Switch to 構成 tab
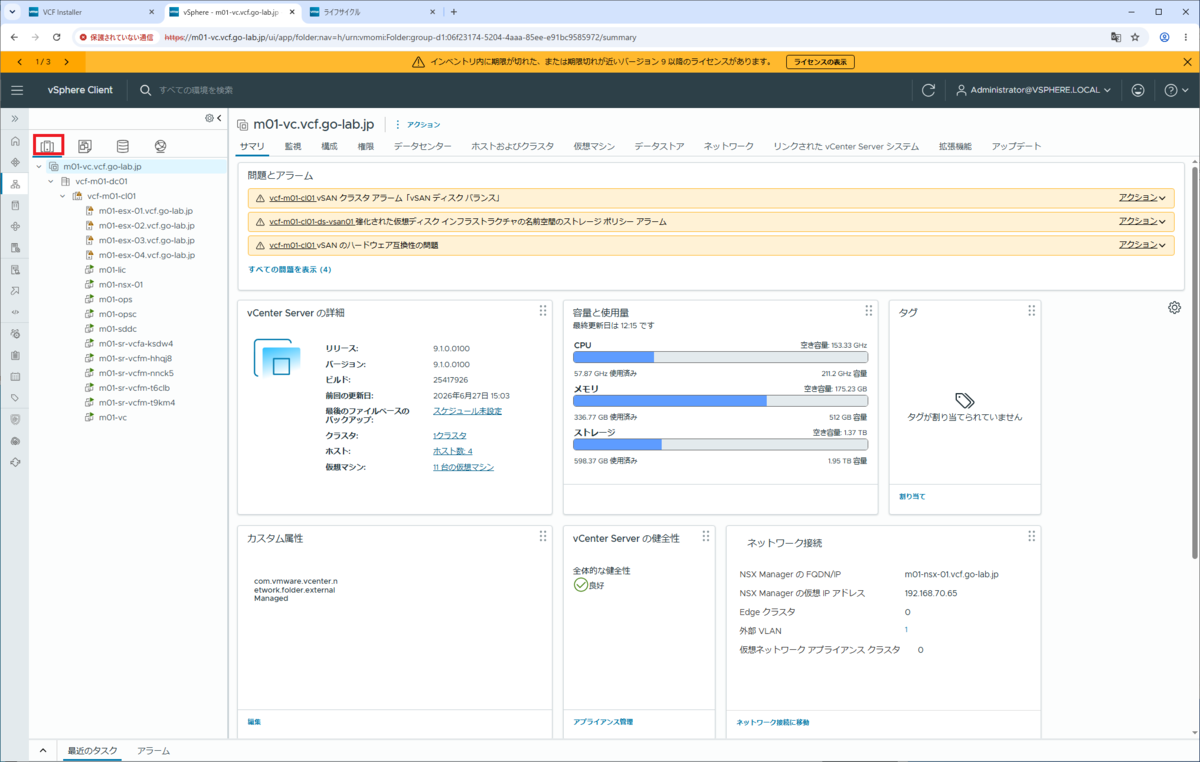 [x=330, y=146]
